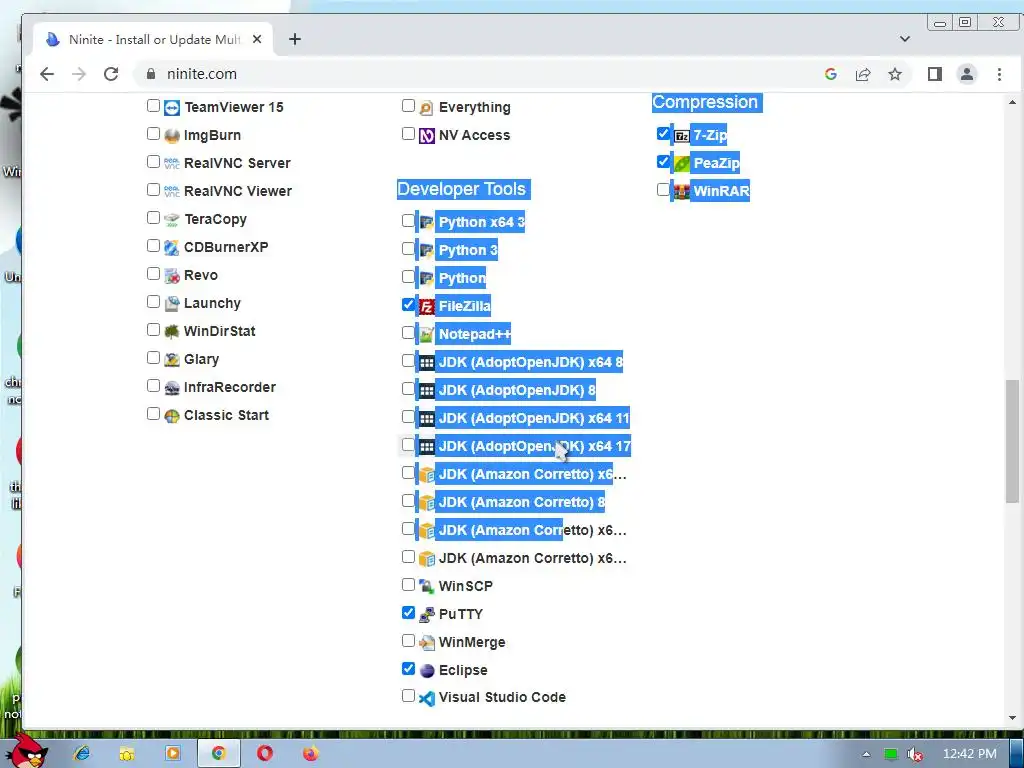Click the Classic Start icon
Image resolution: width=1024 pixels, height=768 pixels.
click(172, 416)
